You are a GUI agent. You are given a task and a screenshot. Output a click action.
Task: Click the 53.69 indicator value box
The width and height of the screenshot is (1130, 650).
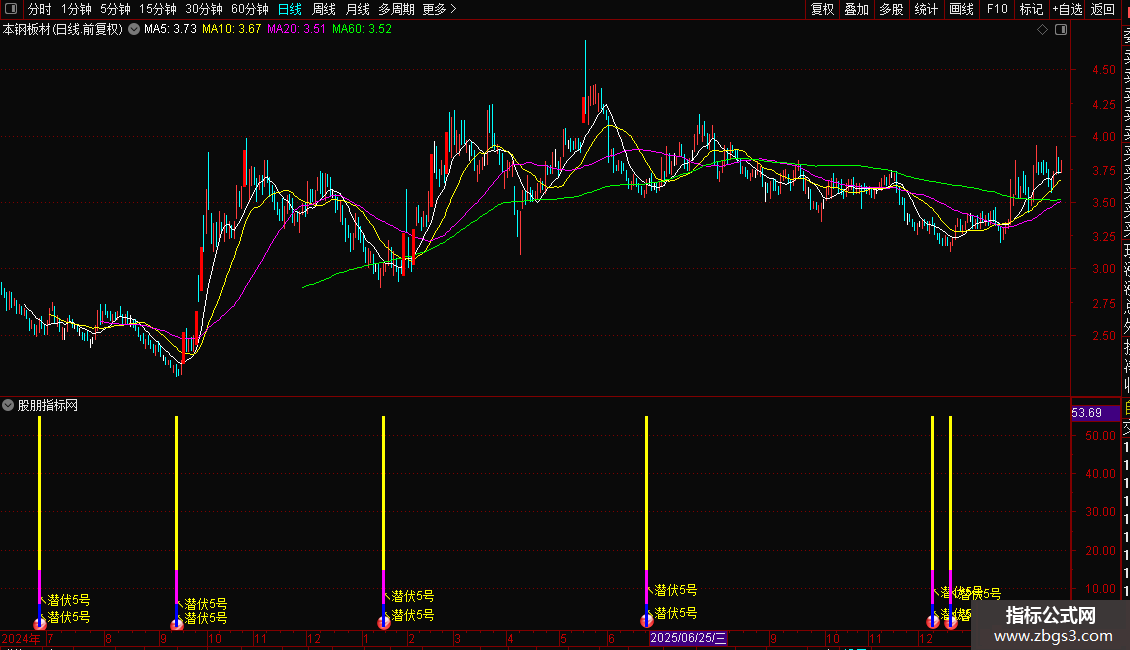(x=1095, y=413)
